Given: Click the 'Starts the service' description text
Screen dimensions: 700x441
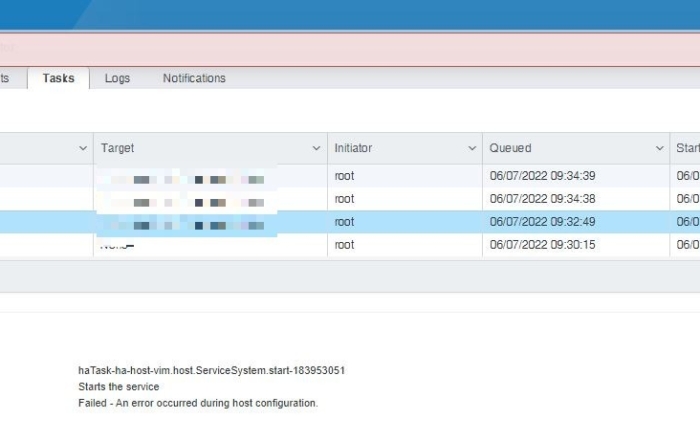Looking at the screenshot, I should (x=119, y=387).
